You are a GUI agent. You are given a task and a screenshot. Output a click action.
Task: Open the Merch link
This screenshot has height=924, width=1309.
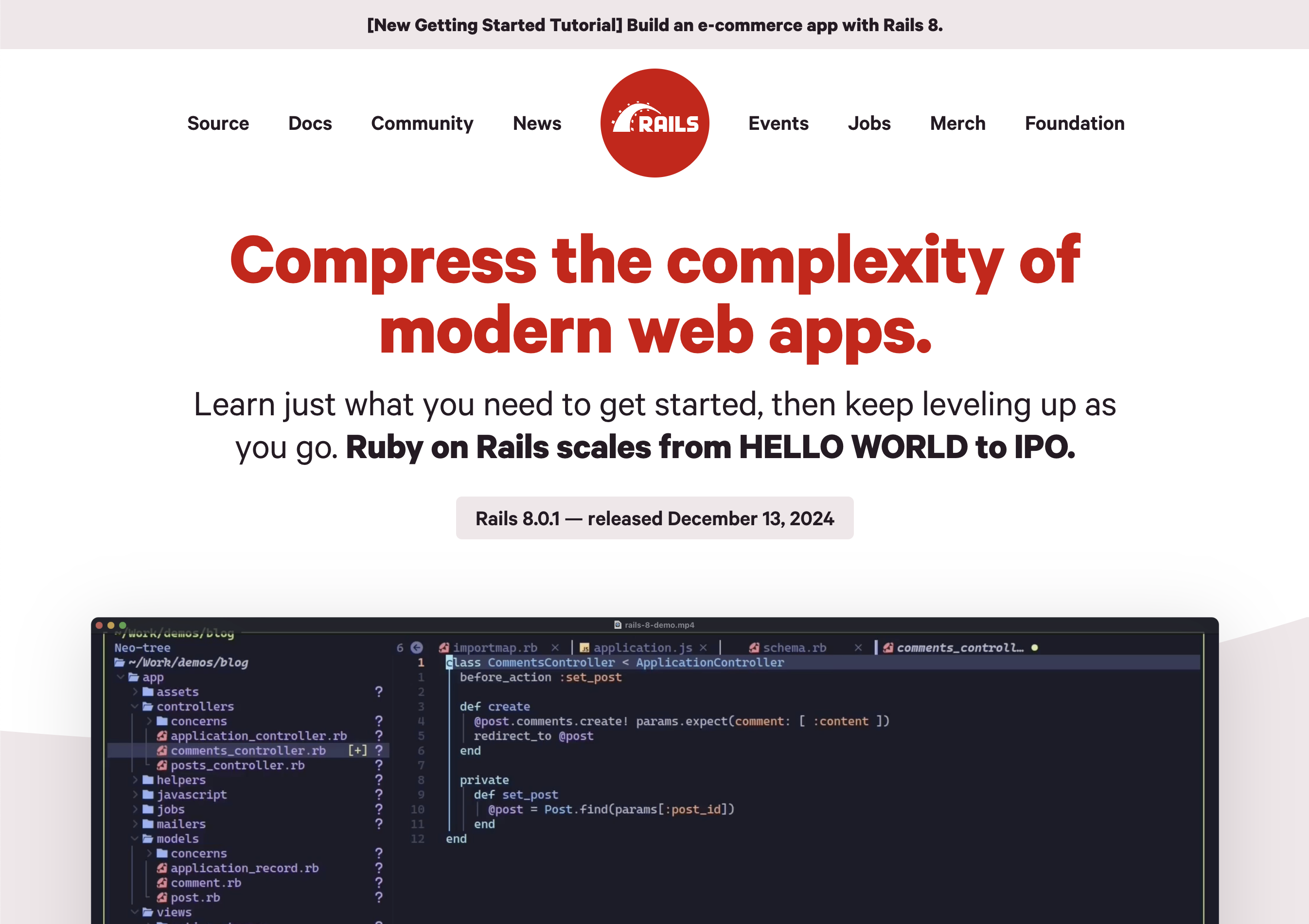[x=957, y=123]
